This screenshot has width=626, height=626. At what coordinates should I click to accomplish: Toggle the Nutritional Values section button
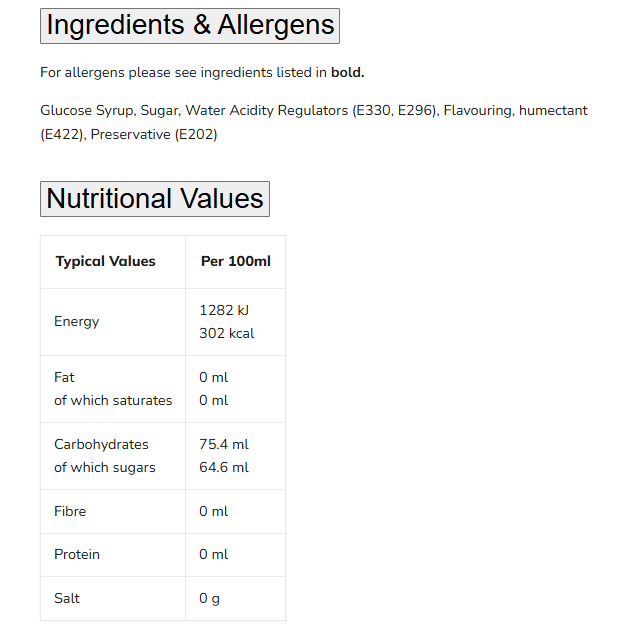(155, 199)
